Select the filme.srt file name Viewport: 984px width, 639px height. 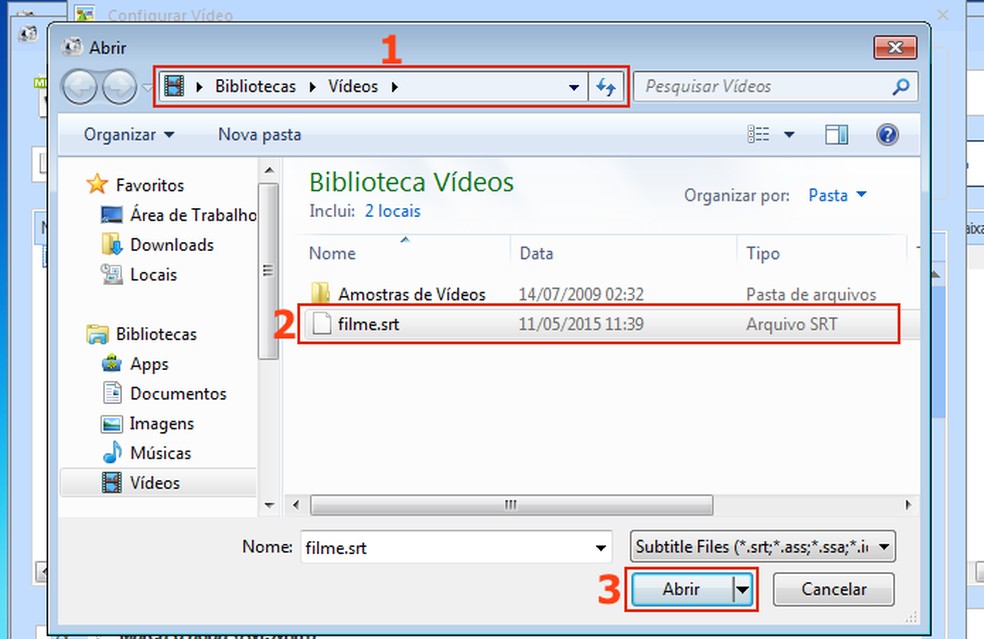click(x=368, y=324)
